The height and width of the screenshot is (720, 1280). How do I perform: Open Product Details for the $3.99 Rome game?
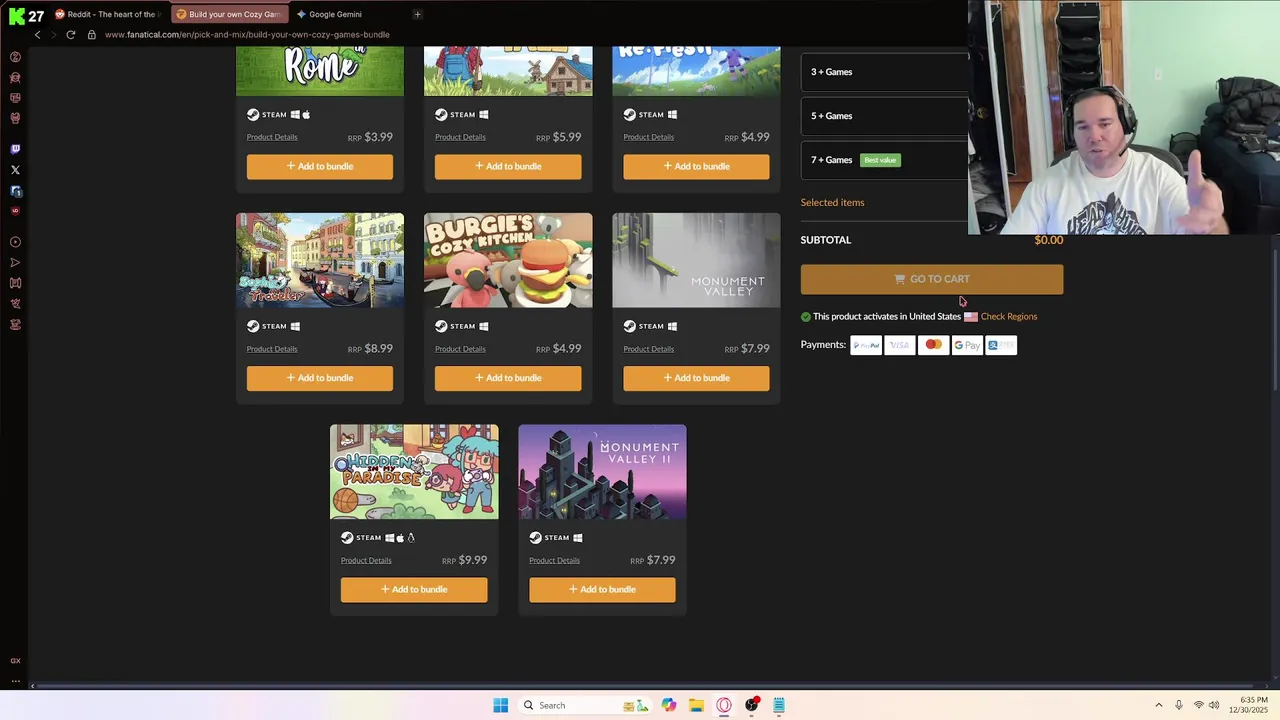tap(272, 137)
